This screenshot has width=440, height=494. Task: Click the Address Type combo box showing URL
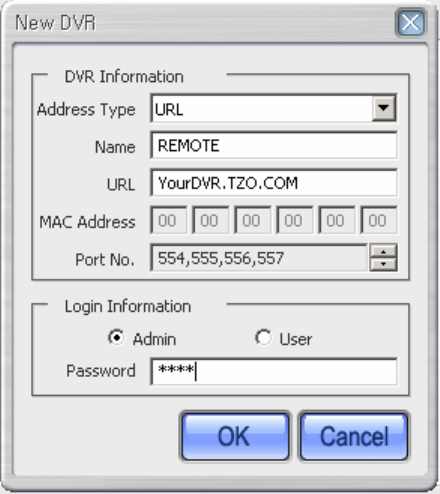(273, 108)
